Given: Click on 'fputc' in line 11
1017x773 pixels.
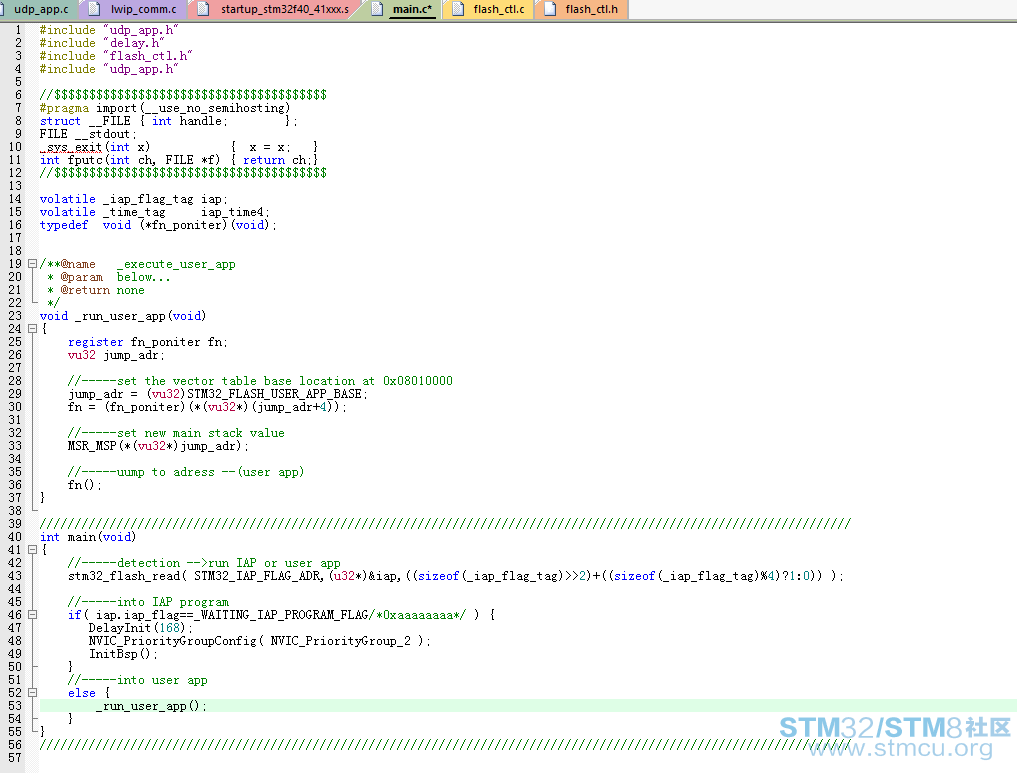Looking at the screenshot, I should [85, 160].
